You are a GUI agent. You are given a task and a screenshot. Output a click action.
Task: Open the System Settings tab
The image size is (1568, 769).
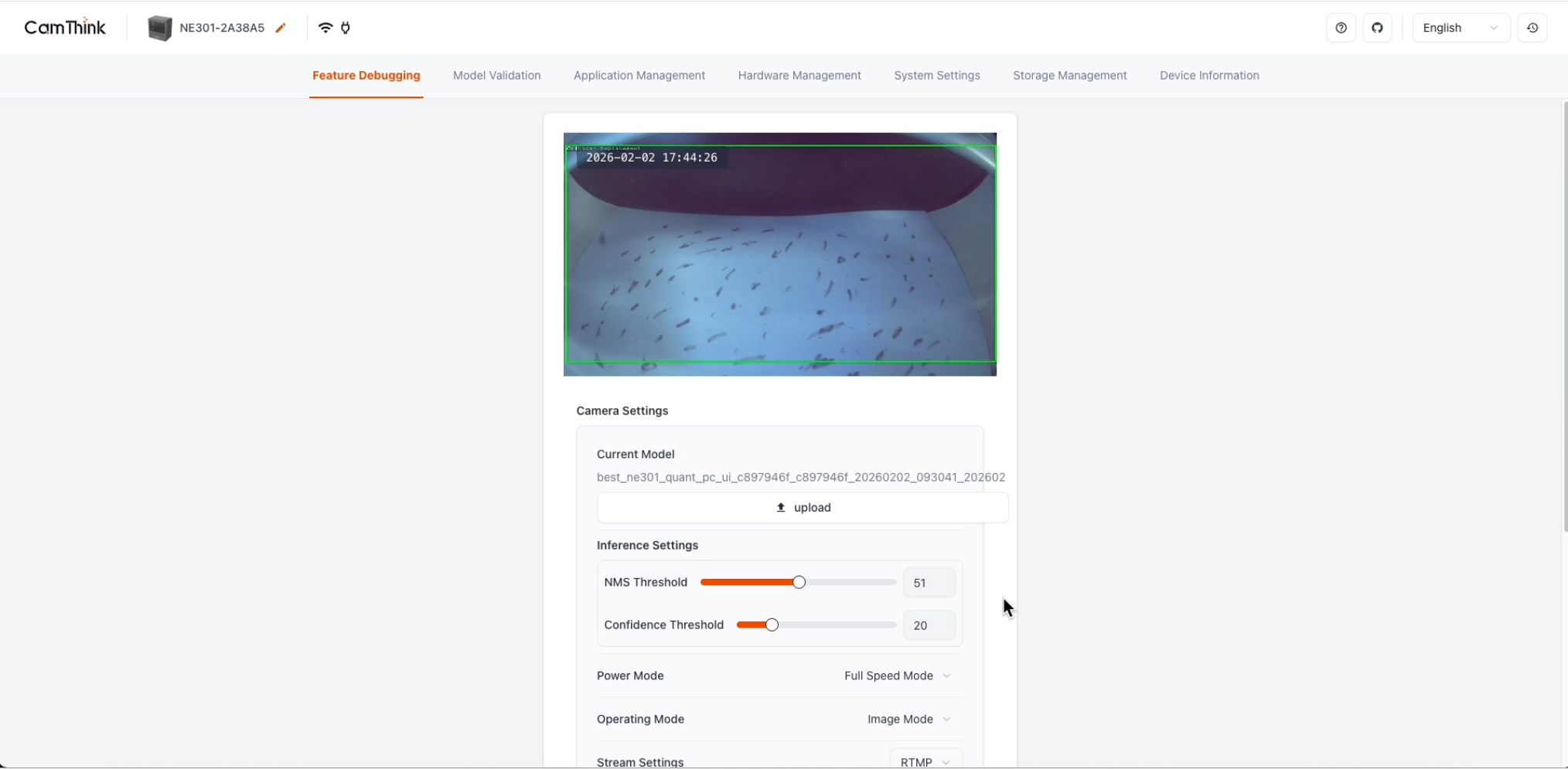pos(936,76)
